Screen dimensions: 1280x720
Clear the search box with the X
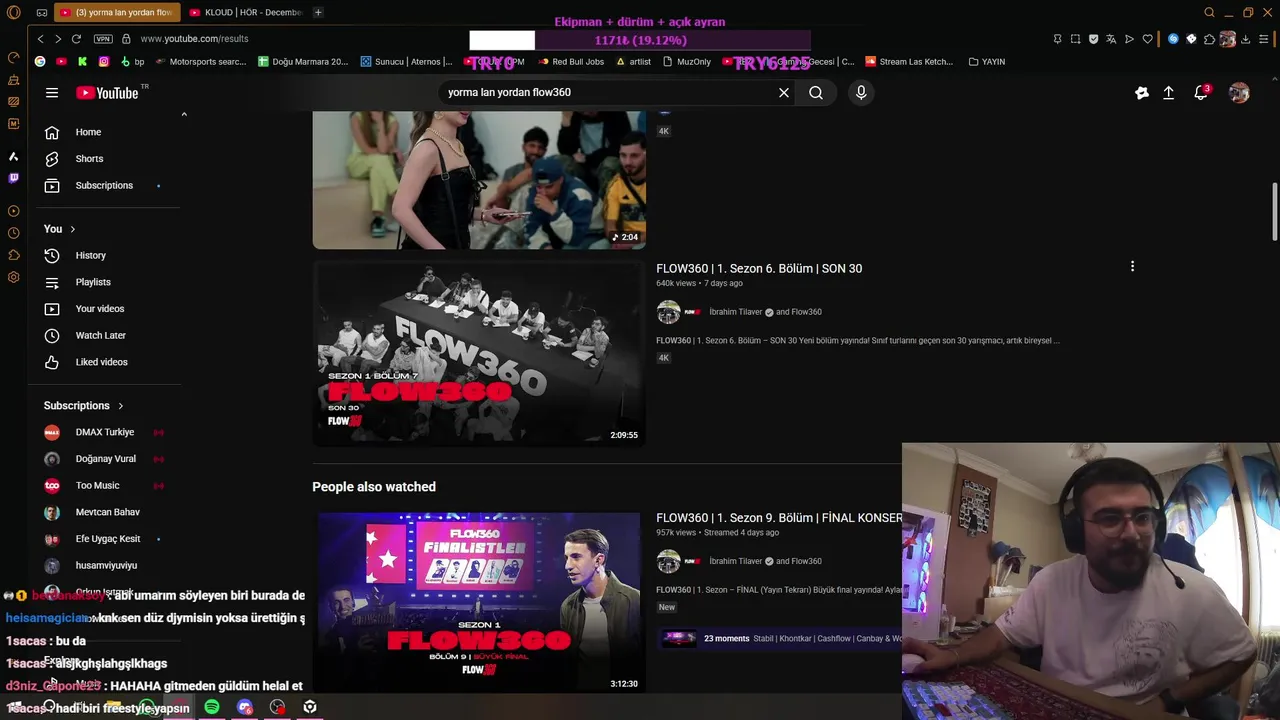pos(784,93)
